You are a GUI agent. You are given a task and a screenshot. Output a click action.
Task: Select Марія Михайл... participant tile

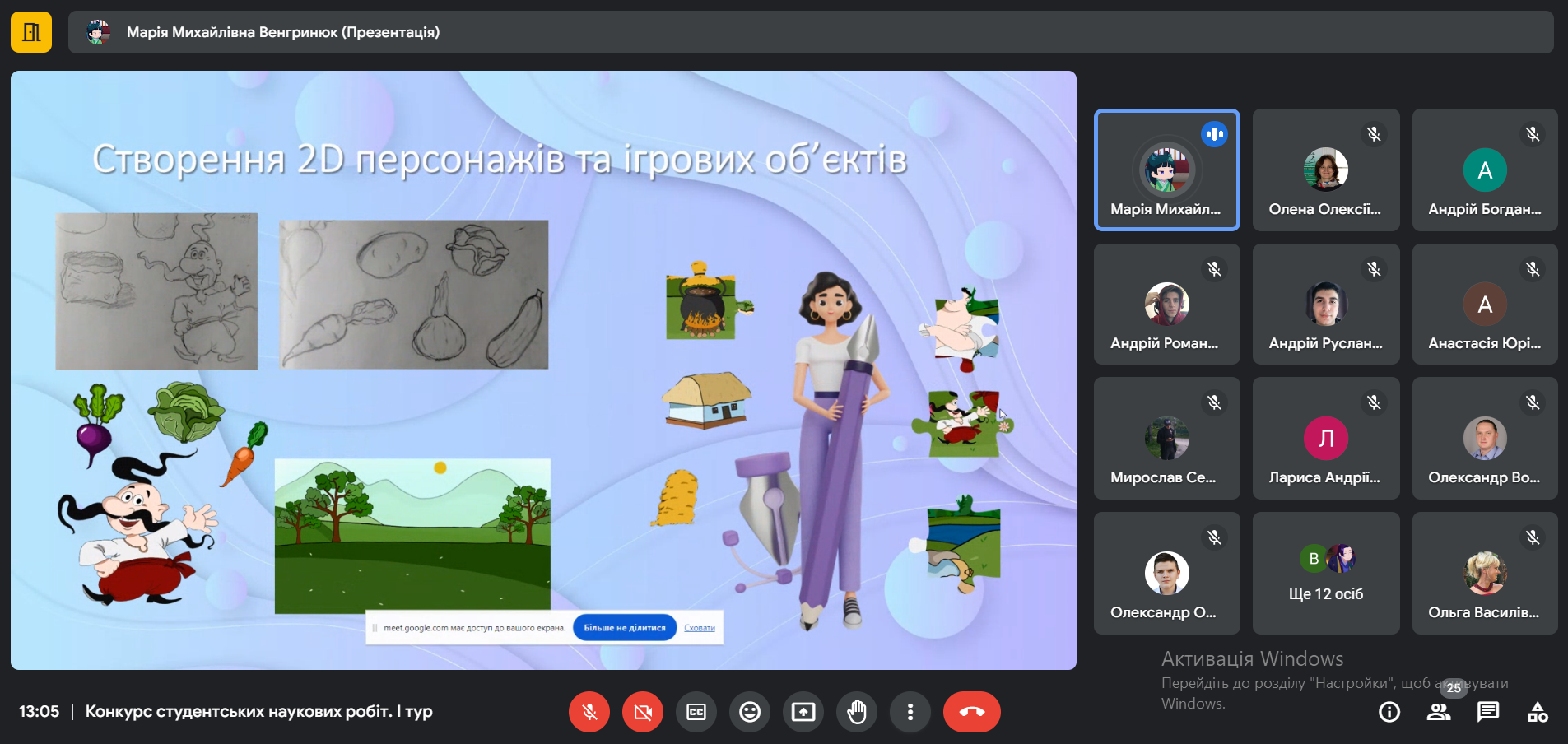1166,170
